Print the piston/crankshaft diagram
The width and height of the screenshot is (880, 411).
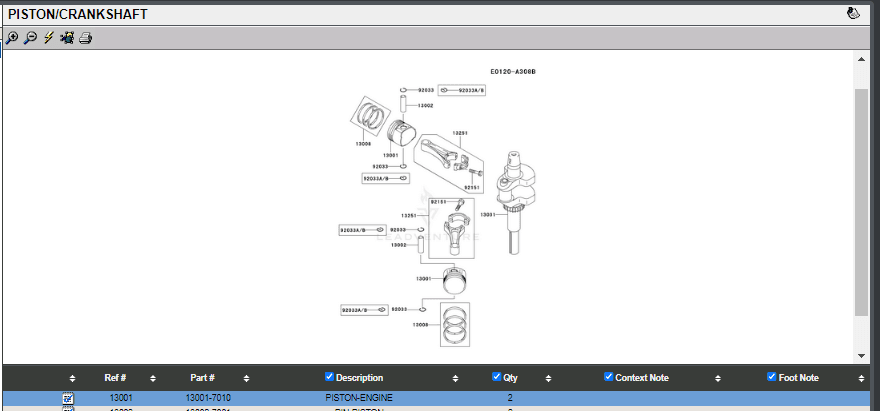86,38
